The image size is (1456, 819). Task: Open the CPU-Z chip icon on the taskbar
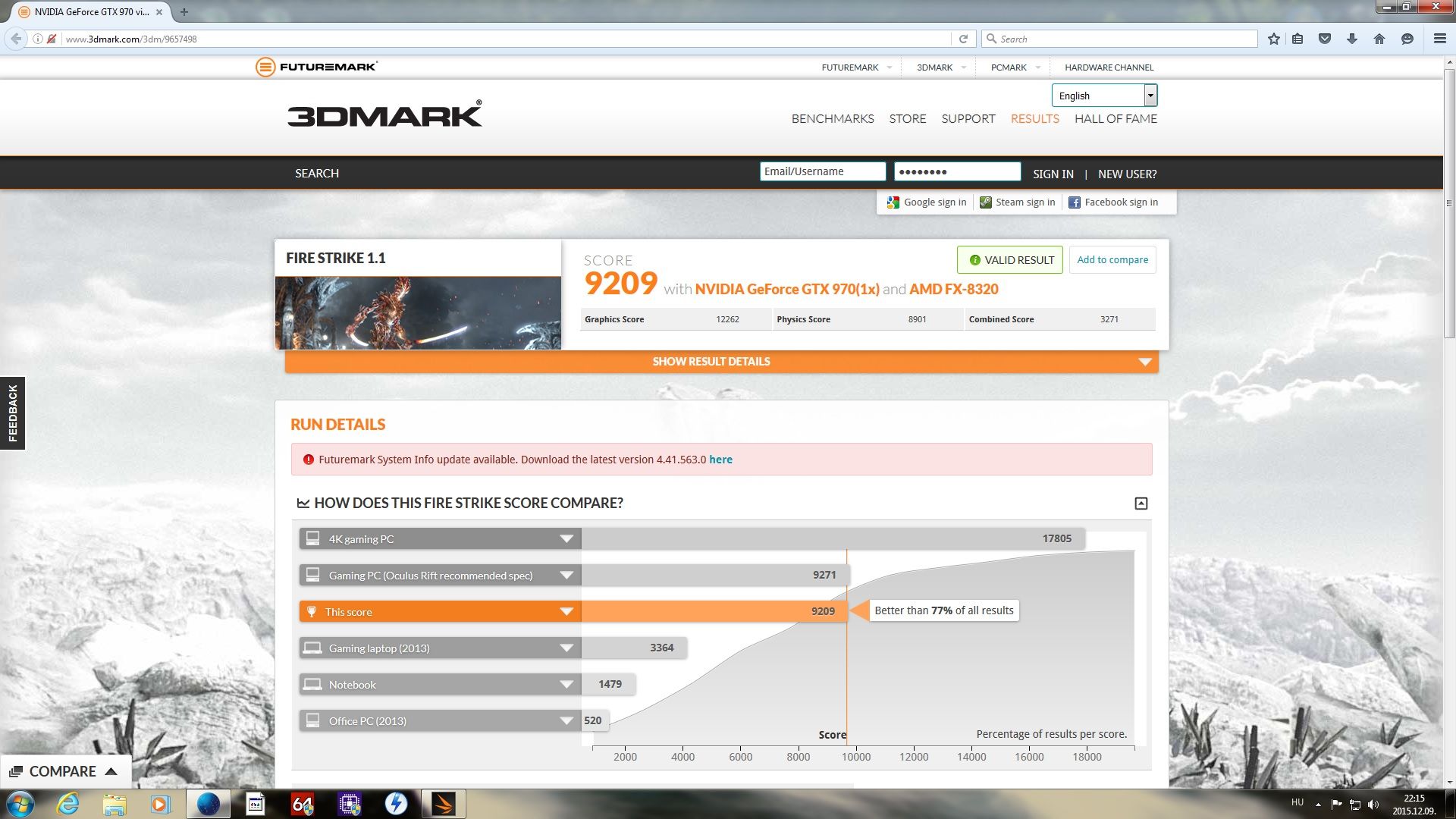[349, 804]
